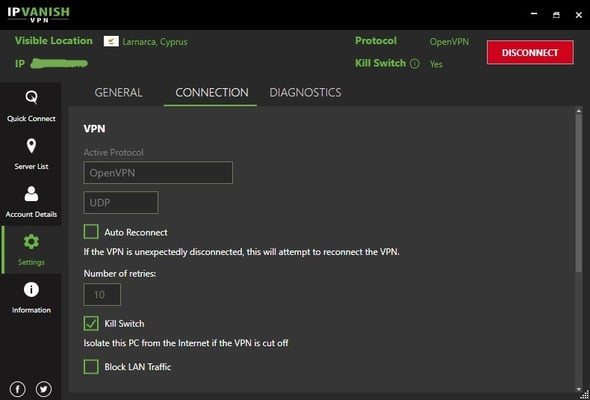Click the scrollbar up arrow
Viewport: 590px width, 400px height.
pyautogui.click(x=579, y=111)
